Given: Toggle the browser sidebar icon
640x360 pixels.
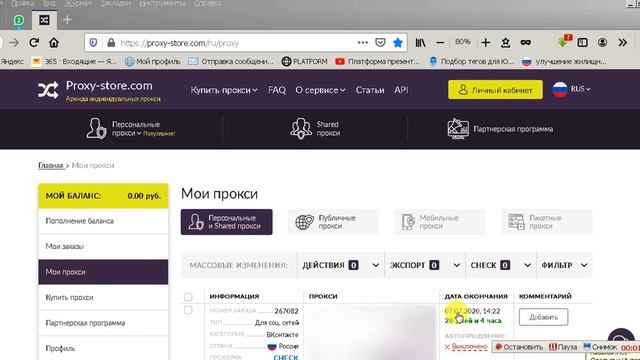Looking at the screenshot, I should [x=582, y=42].
